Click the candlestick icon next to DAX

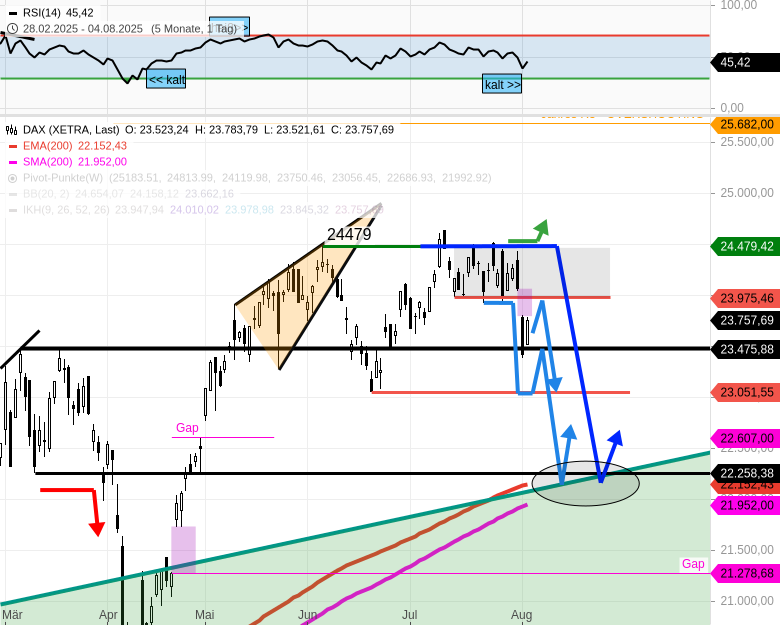(11, 130)
